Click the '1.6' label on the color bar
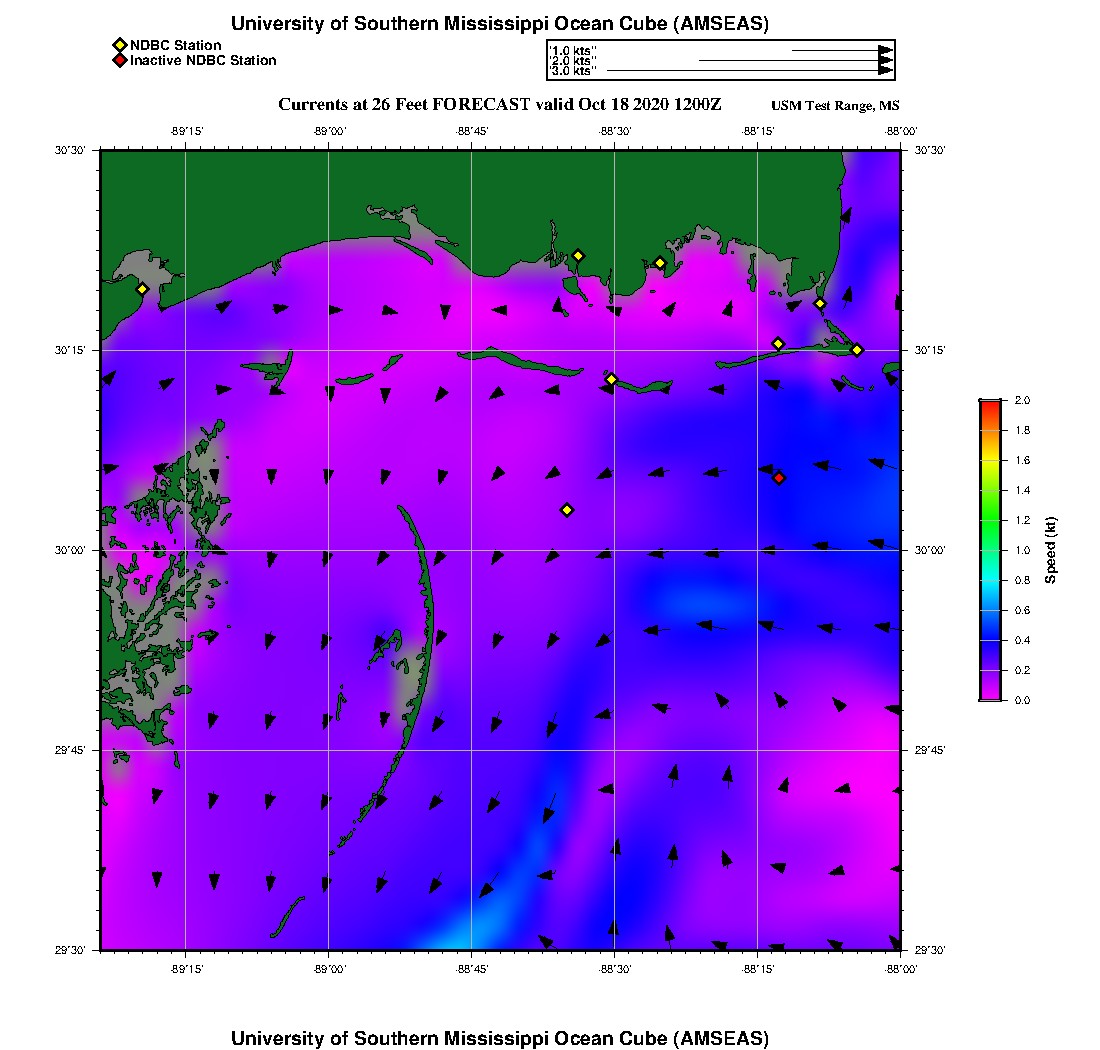Screen dimensions: 1100x1050 pos(1022,460)
